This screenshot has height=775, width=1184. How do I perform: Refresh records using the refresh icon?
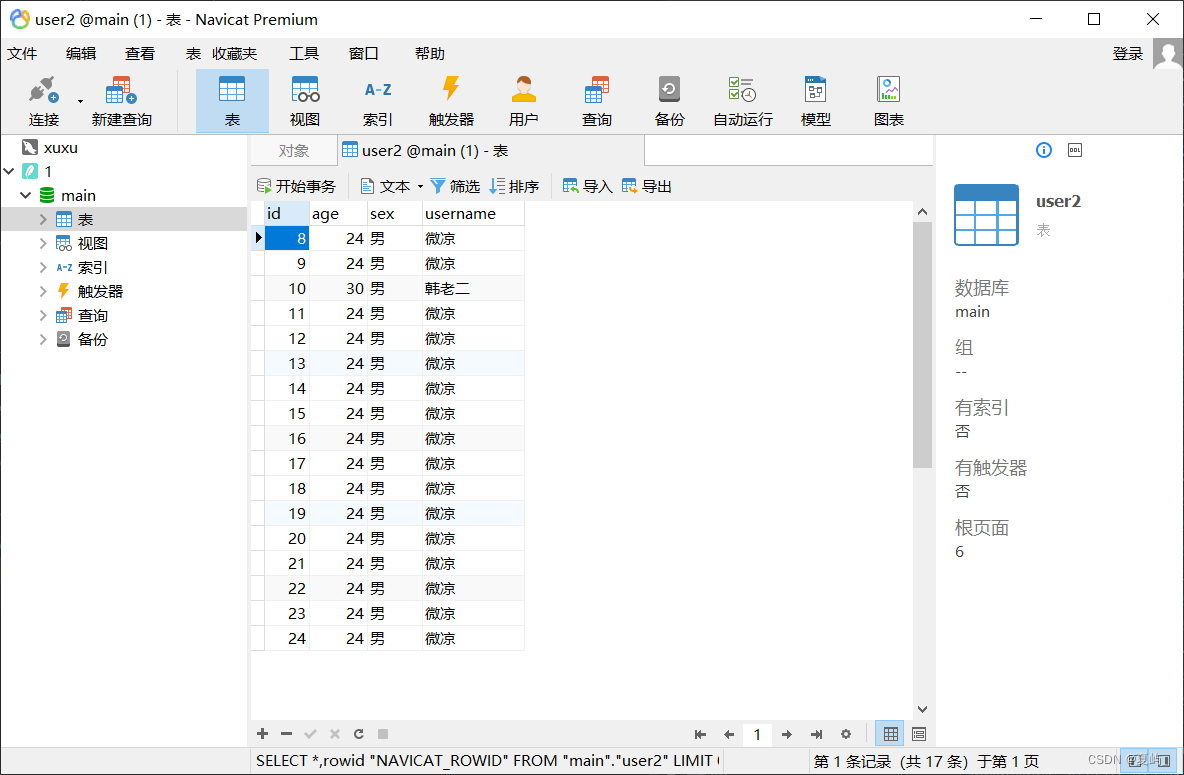358,733
